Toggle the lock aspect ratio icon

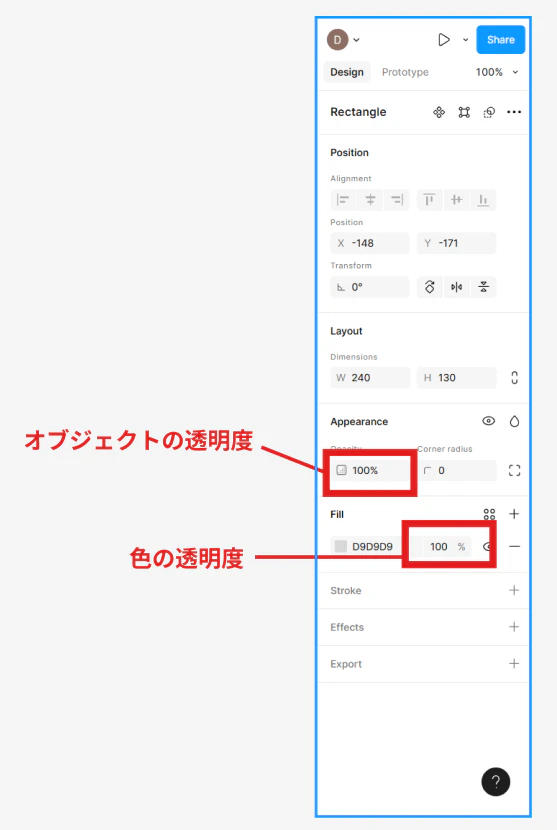tap(514, 378)
